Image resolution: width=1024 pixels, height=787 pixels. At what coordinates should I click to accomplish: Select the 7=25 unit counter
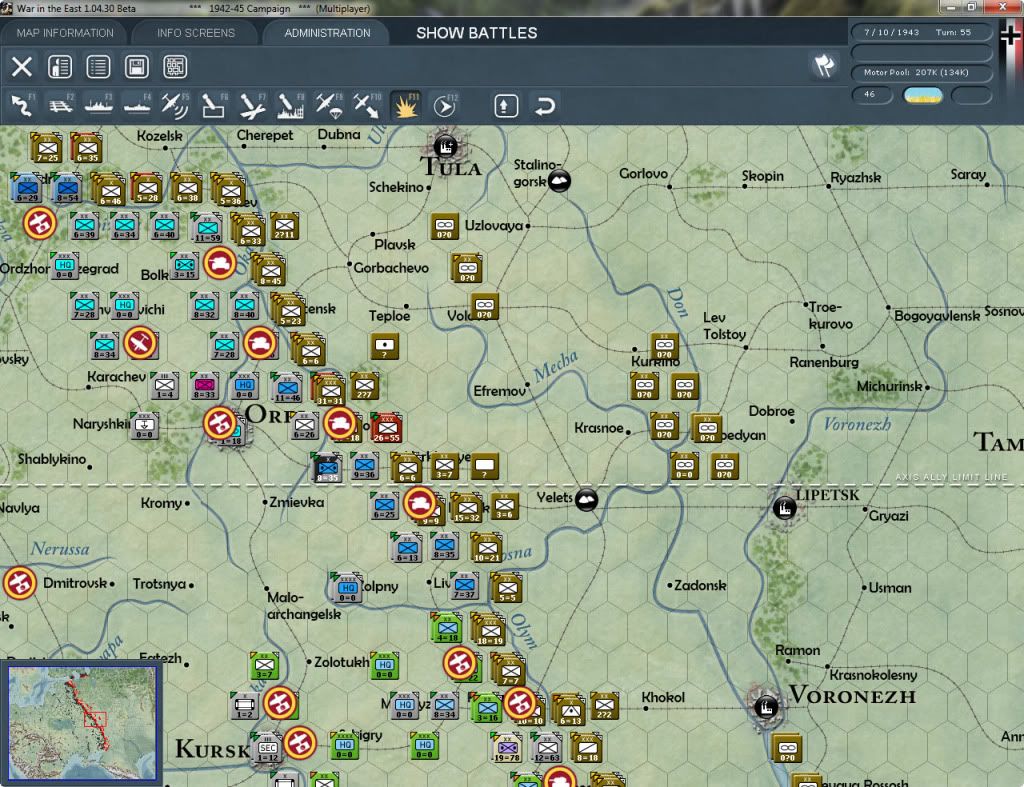pos(47,149)
